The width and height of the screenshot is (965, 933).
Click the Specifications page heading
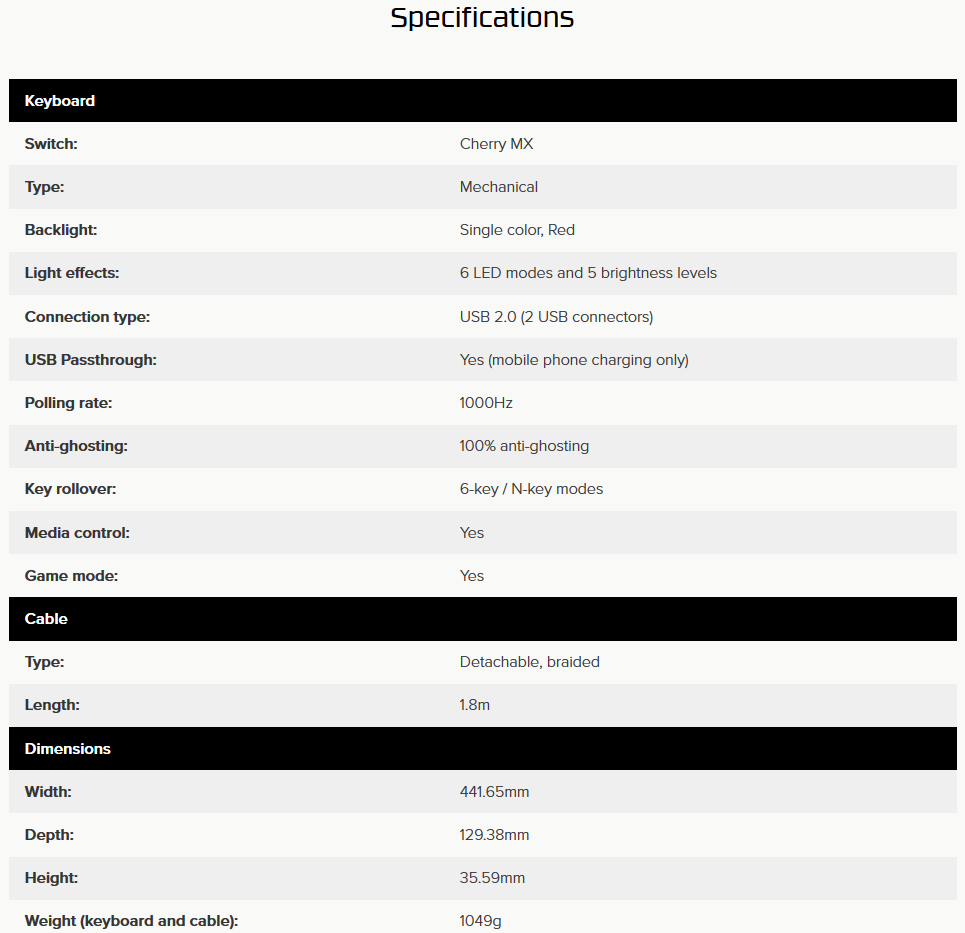[482, 18]
